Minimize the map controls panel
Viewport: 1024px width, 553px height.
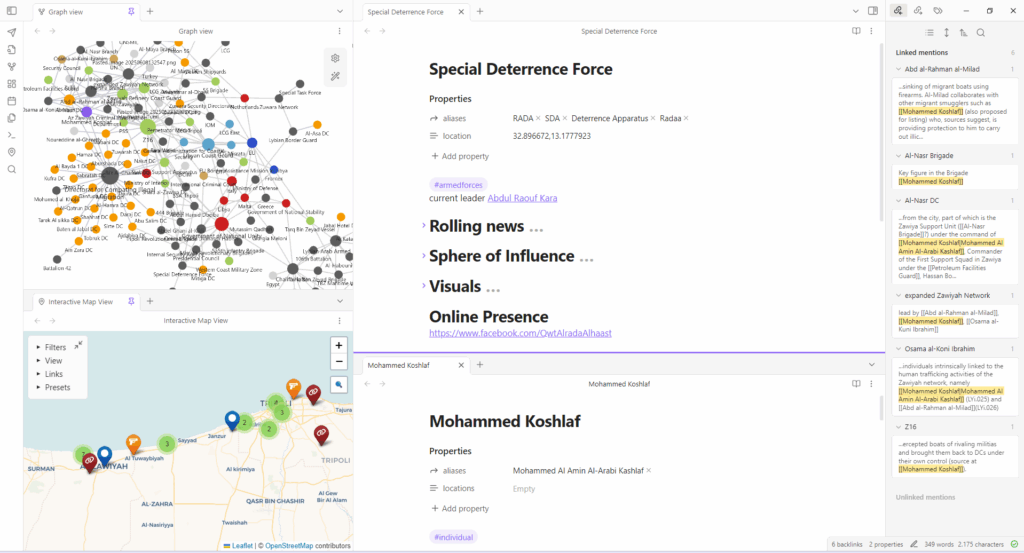[x=78, y=344]
